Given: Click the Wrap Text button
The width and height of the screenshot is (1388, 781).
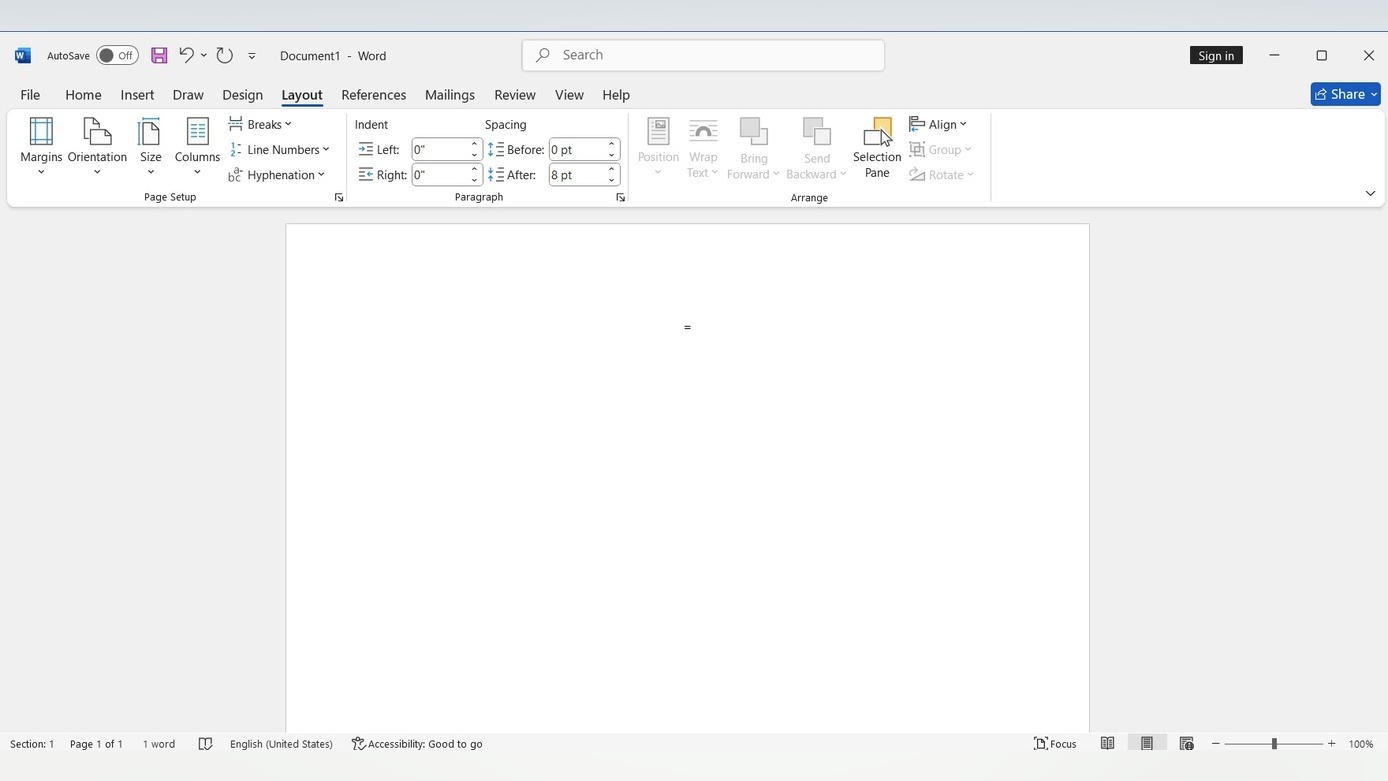Looking at the screenshot, I should pyautogui.click(x=703, y=147).
